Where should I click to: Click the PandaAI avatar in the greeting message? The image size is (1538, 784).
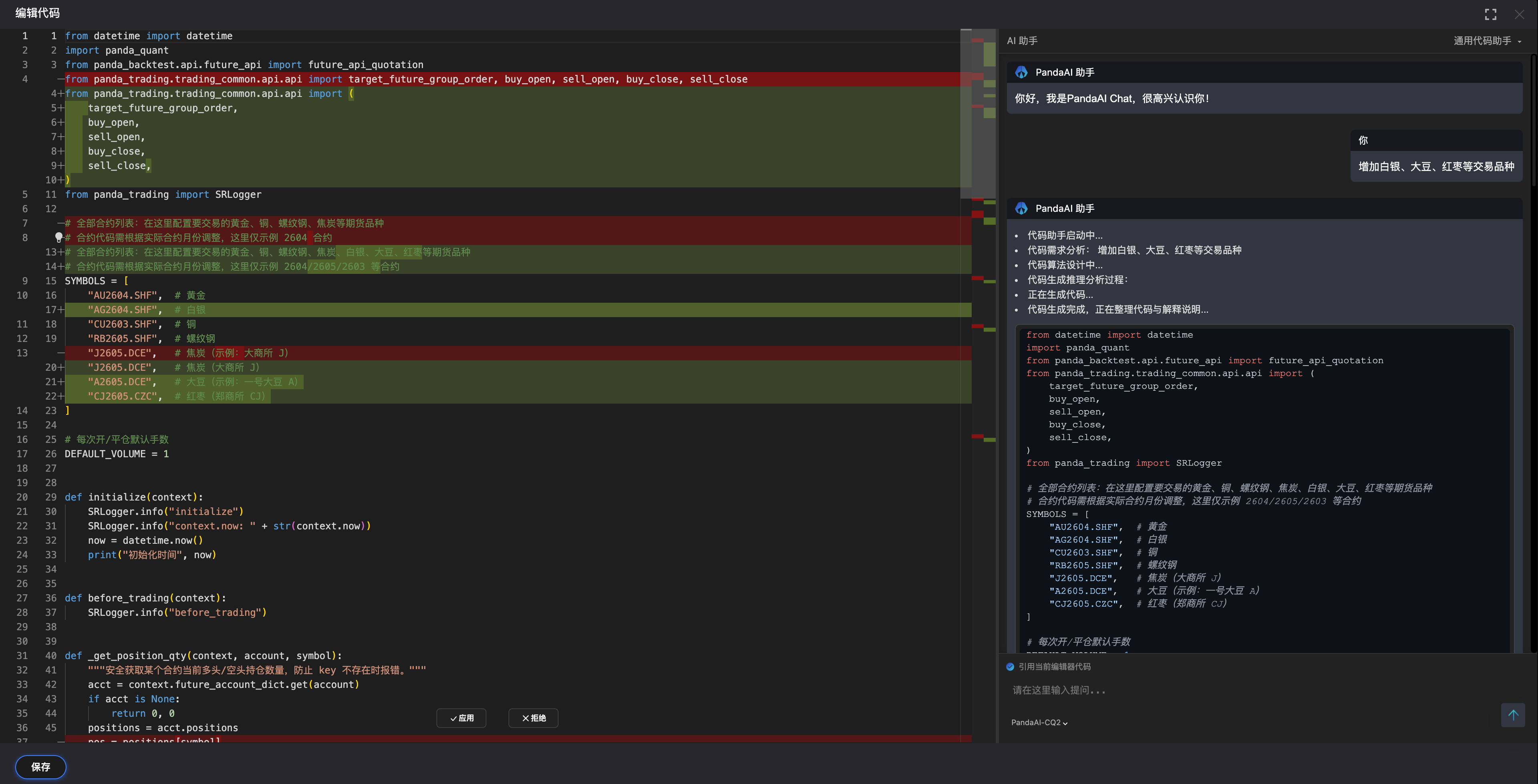click(x=1021, y=72)
